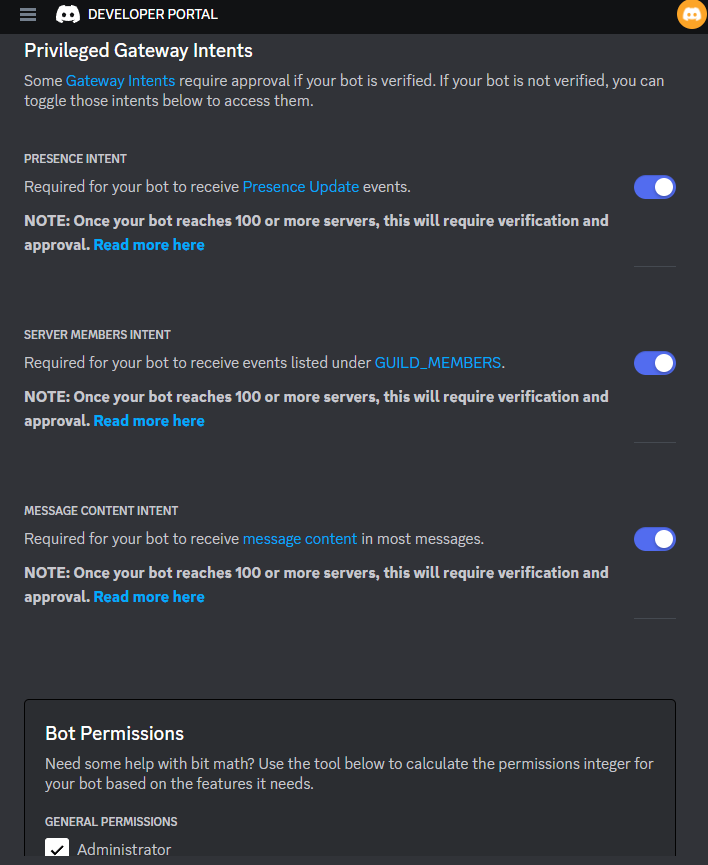This screenshot has width=708, height=865.
Task: Follow the Presence Update events link
Action: click(300, 187)
